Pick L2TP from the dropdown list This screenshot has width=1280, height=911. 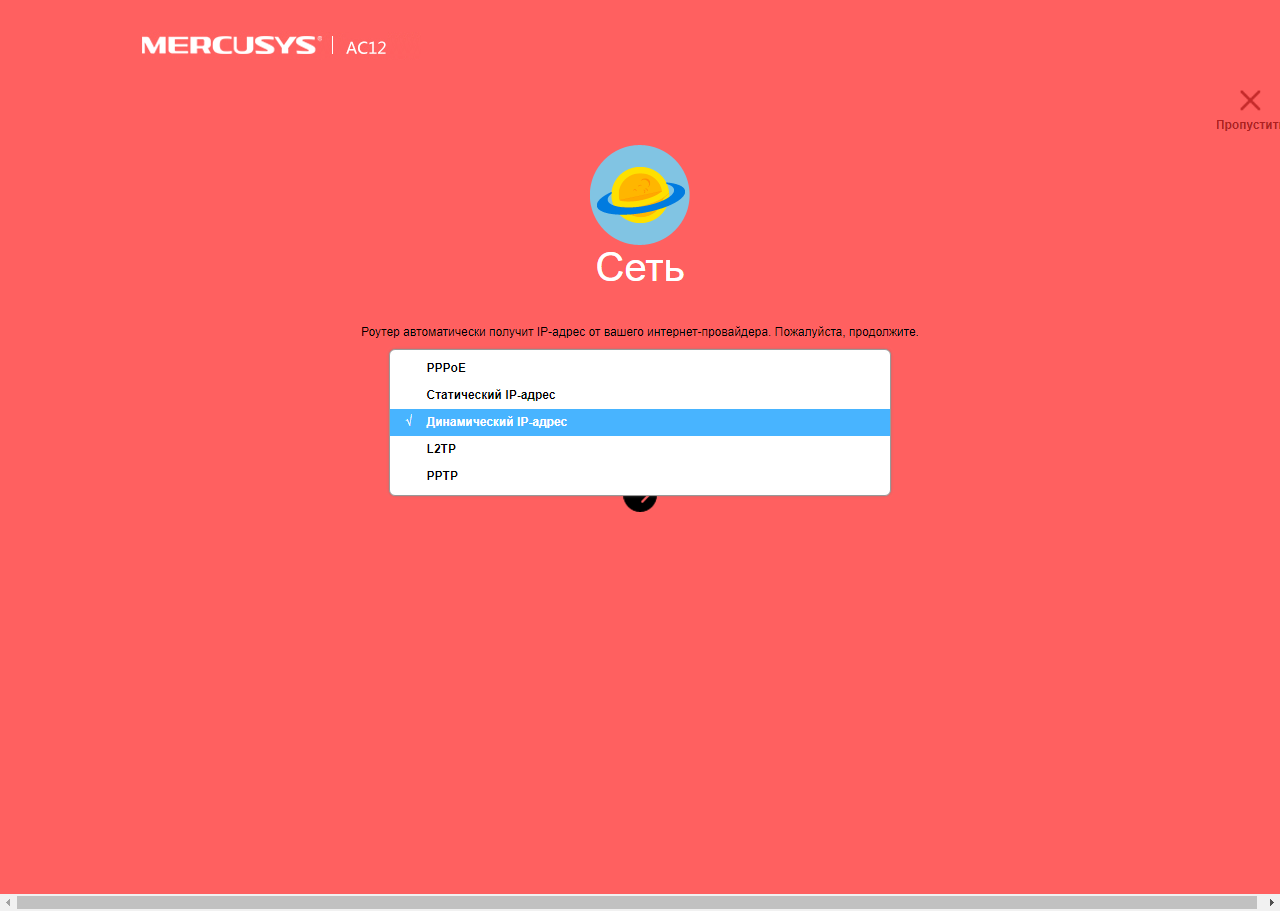(640, 449)
